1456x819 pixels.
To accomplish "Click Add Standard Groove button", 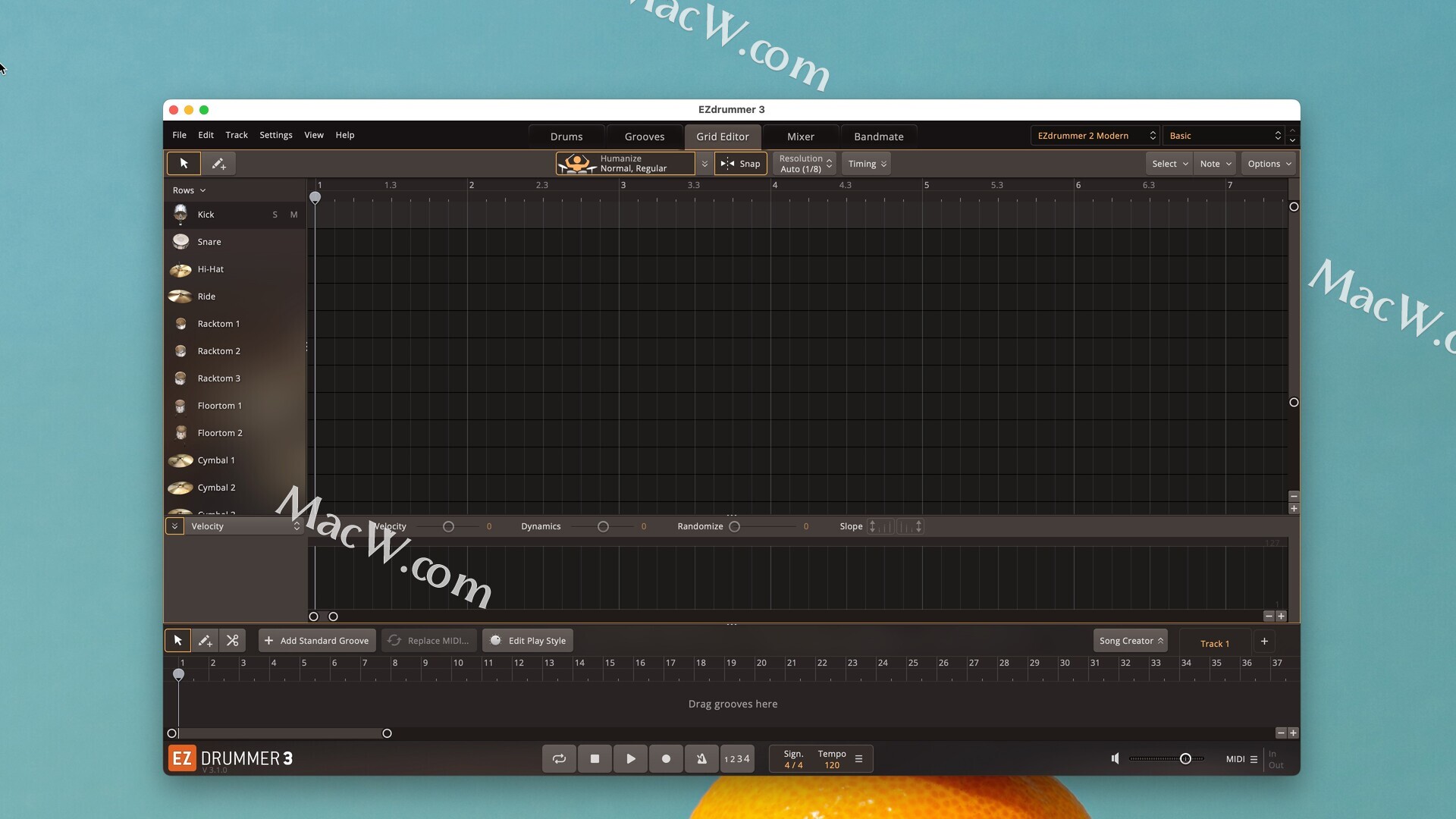I will (316, 641).
